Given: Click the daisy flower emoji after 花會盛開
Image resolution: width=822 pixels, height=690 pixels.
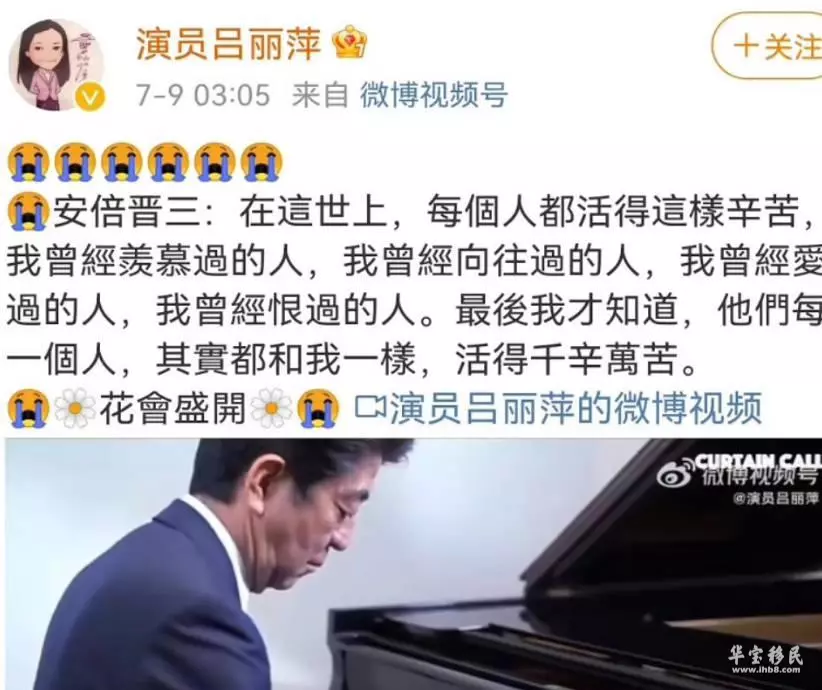Looking at the screenshot, I should (x=272, y=408).
